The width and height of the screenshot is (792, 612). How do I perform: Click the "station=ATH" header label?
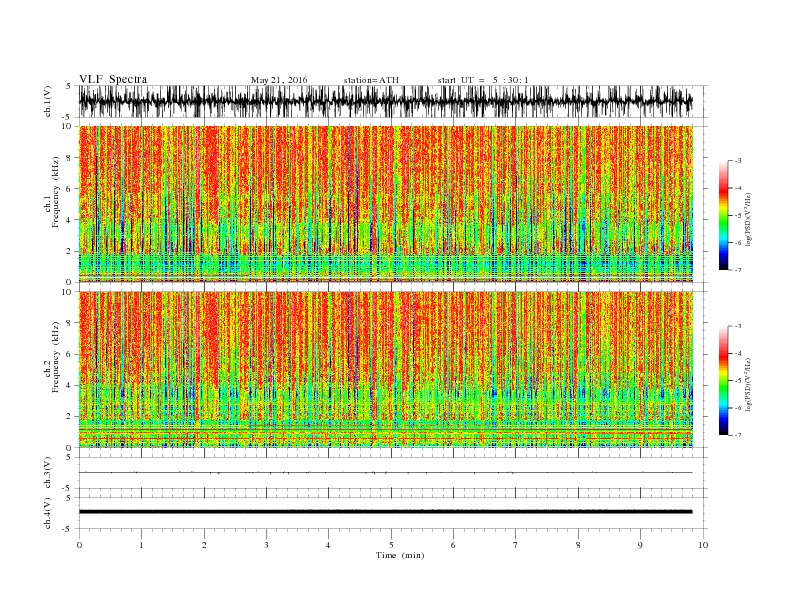tap(371, 80)
